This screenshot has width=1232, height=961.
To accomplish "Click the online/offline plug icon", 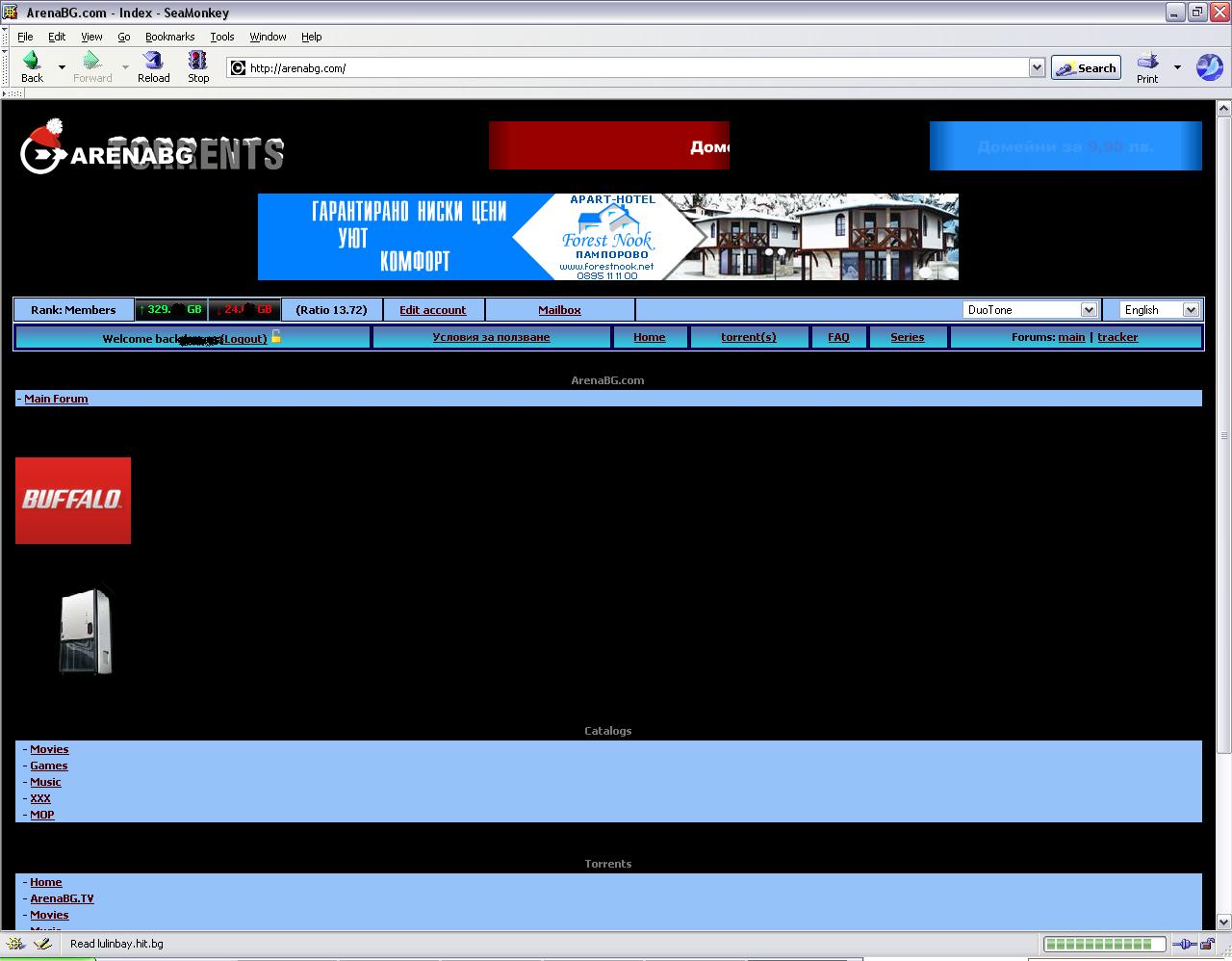I will click(1186, 944).
